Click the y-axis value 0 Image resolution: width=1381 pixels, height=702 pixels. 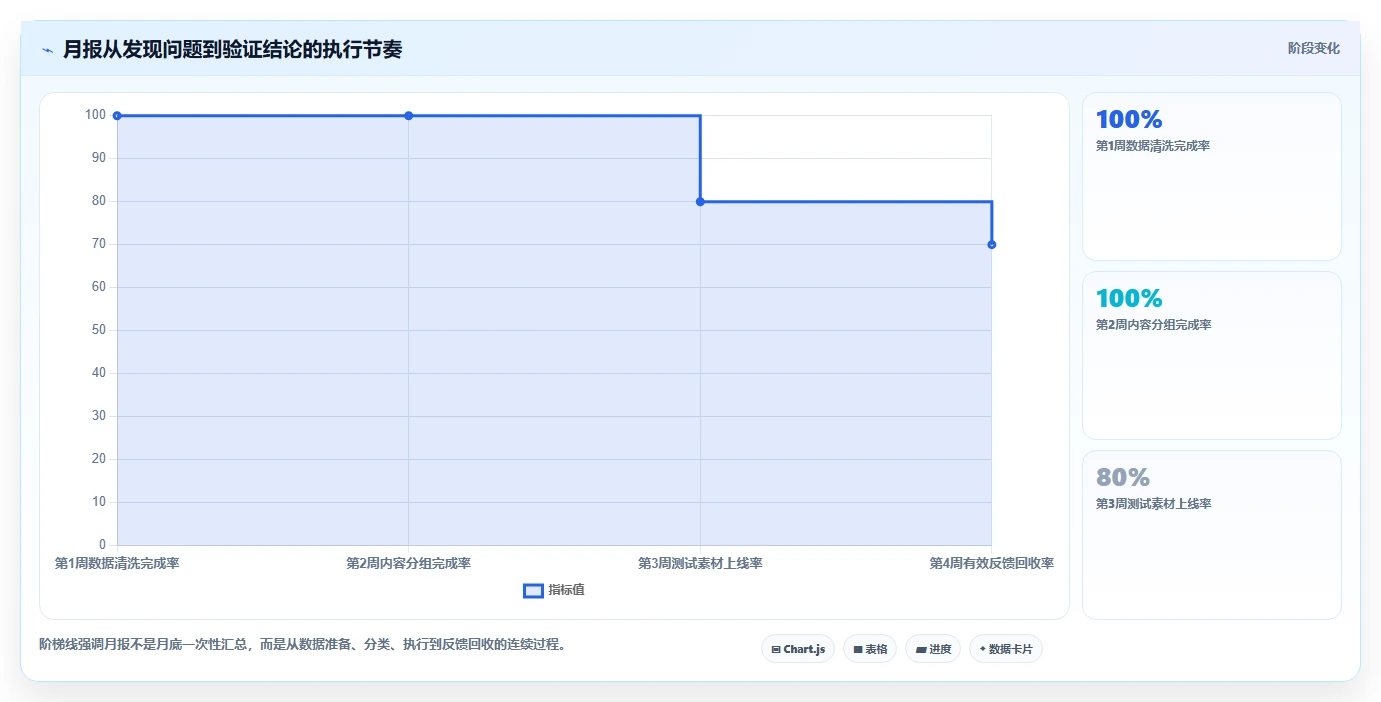click(x=103, y=545)
